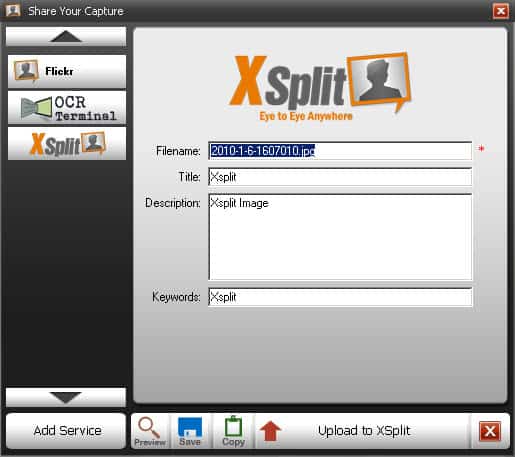Click into the Filename field
Screen dimensions: 515x457
tap(340, 151)
